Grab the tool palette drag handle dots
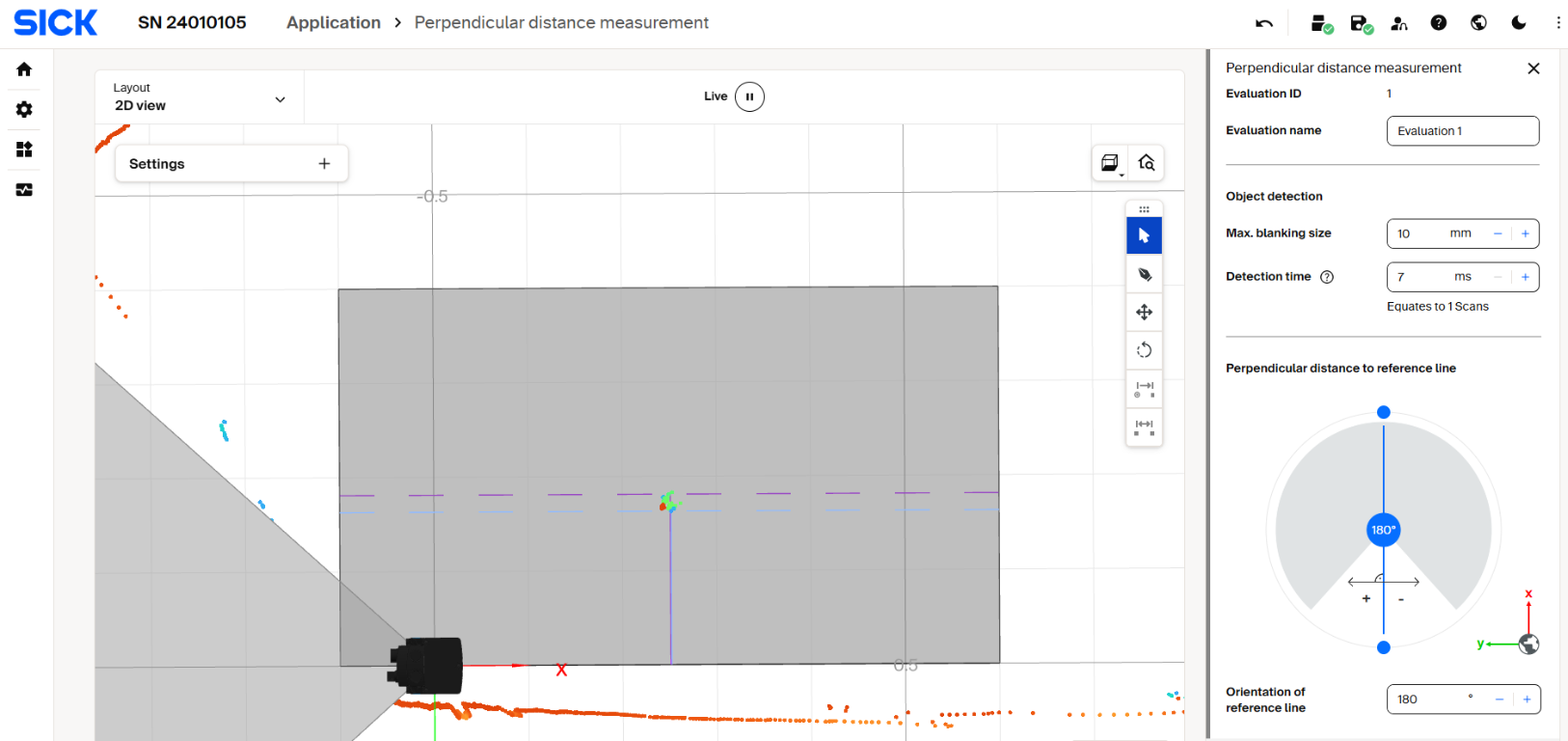Screen dimensions: 1568x741 [x=1144, y=209]
